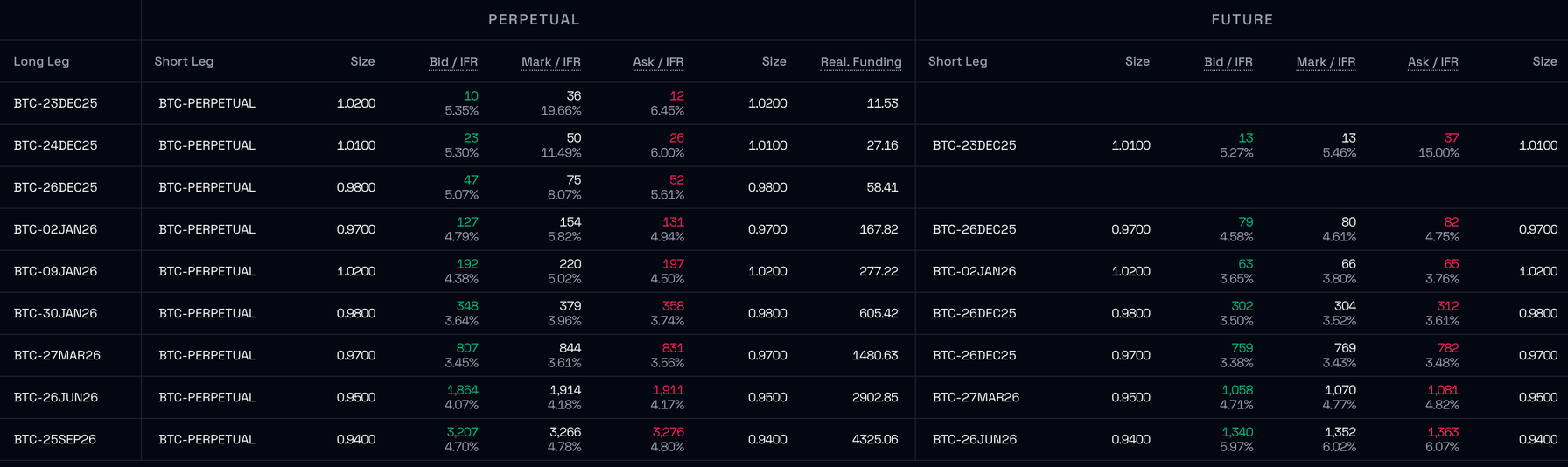The height and width of the screenshot is (467, 1568).
Task: Click perpetual ask 831 for BTC-27MAR26
Action: 672,348
